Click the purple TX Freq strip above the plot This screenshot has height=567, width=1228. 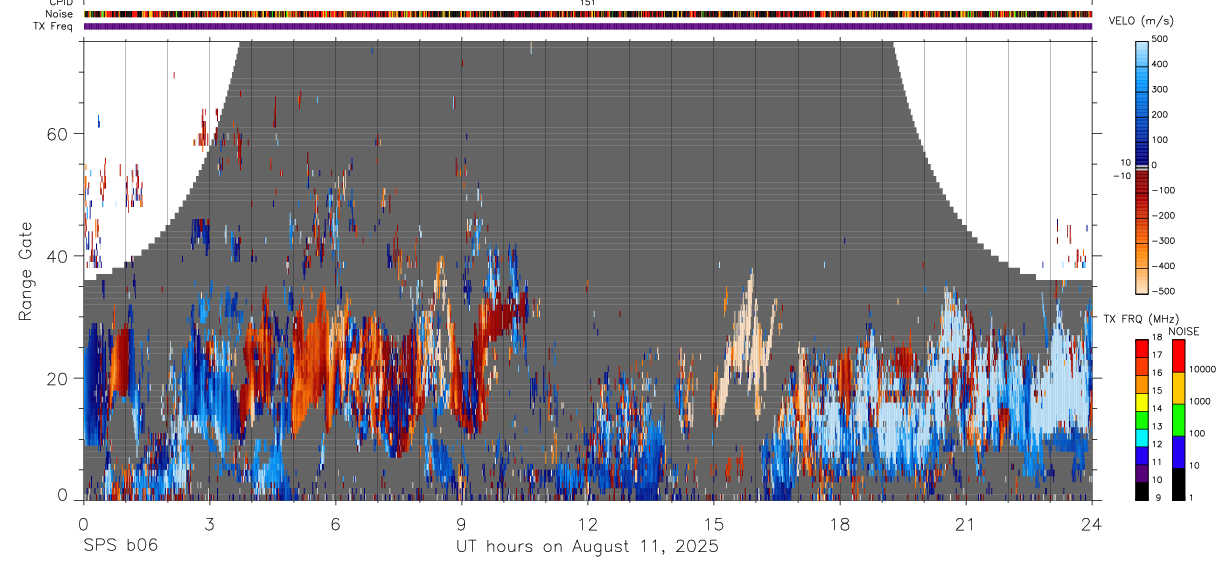[588, 26]
